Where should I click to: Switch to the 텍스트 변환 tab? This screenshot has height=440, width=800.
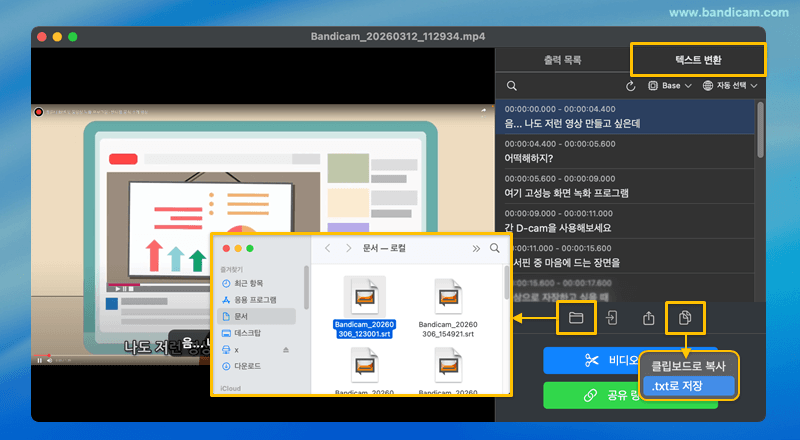(x=698, y=60)
